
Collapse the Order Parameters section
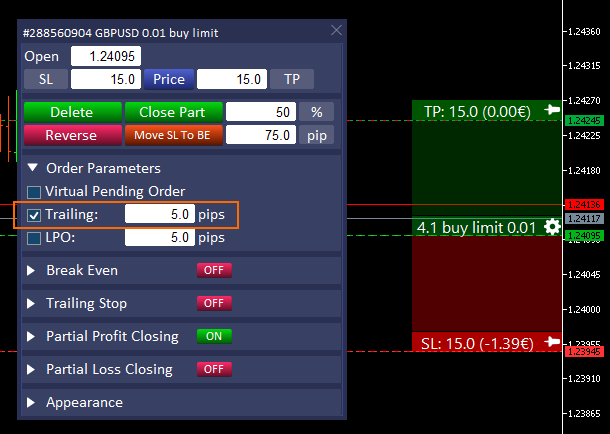[33, 168]
